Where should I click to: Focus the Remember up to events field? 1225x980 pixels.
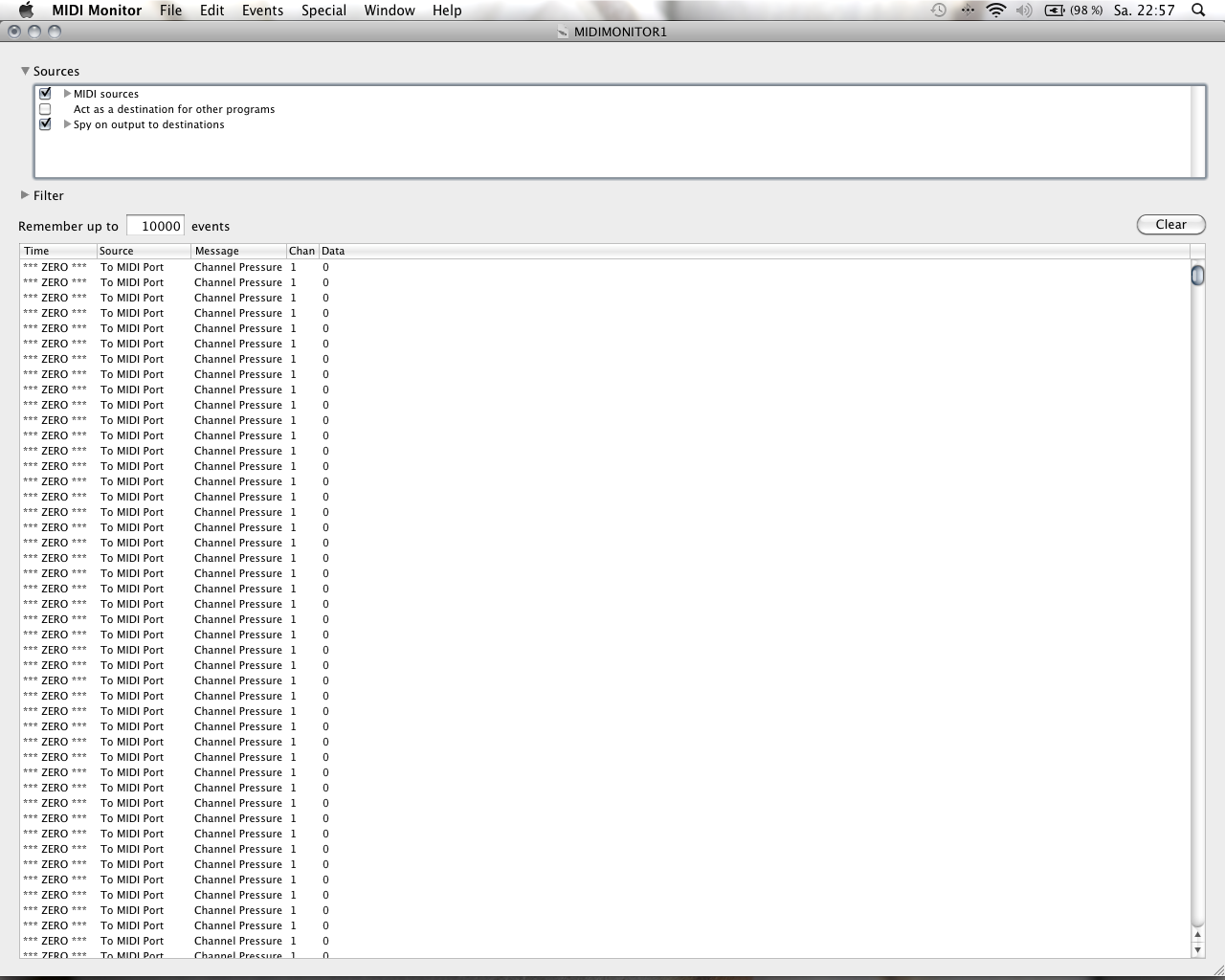click(x=155, y=226)
